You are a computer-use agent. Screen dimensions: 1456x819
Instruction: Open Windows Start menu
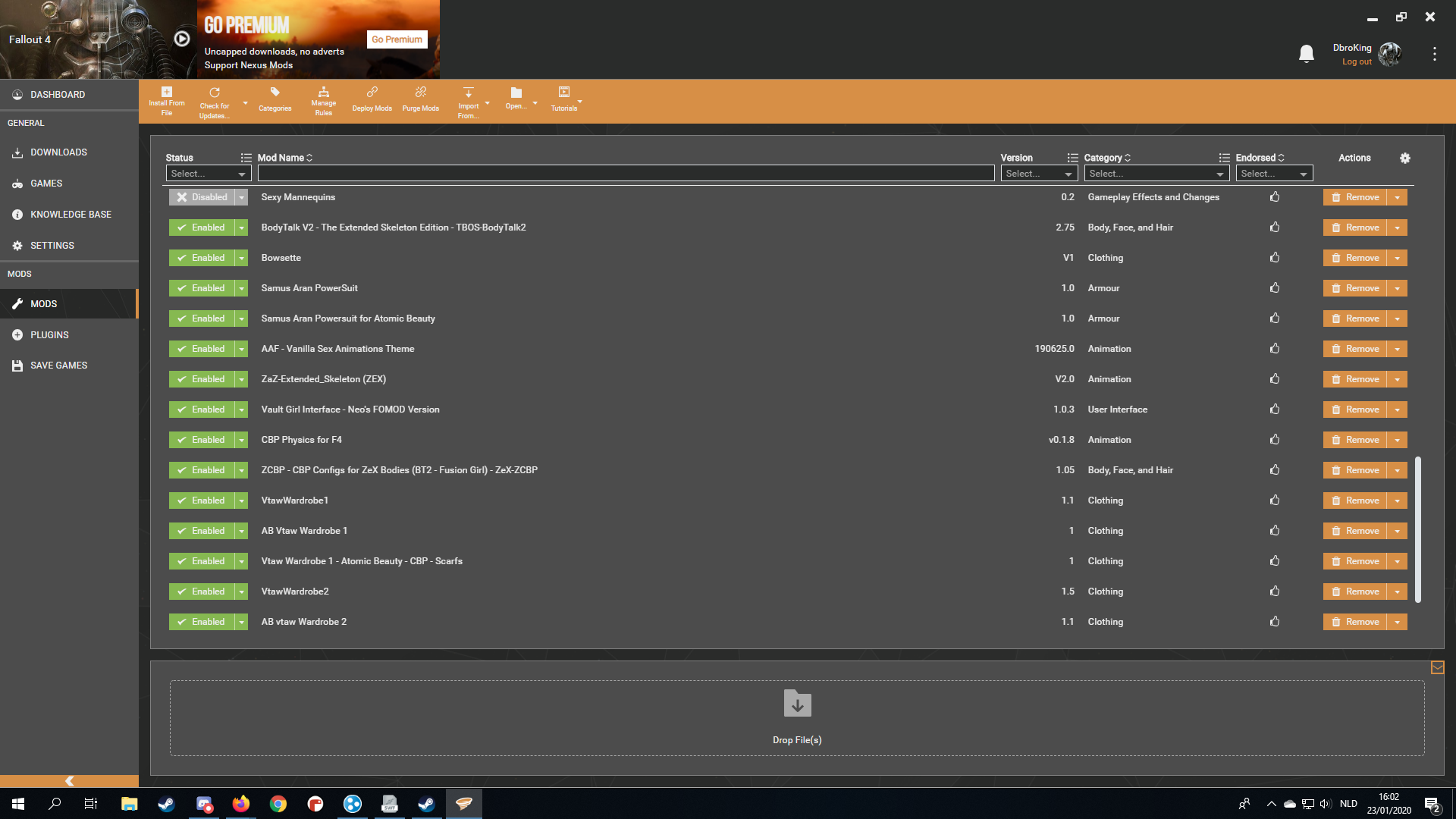pos(18,803)
